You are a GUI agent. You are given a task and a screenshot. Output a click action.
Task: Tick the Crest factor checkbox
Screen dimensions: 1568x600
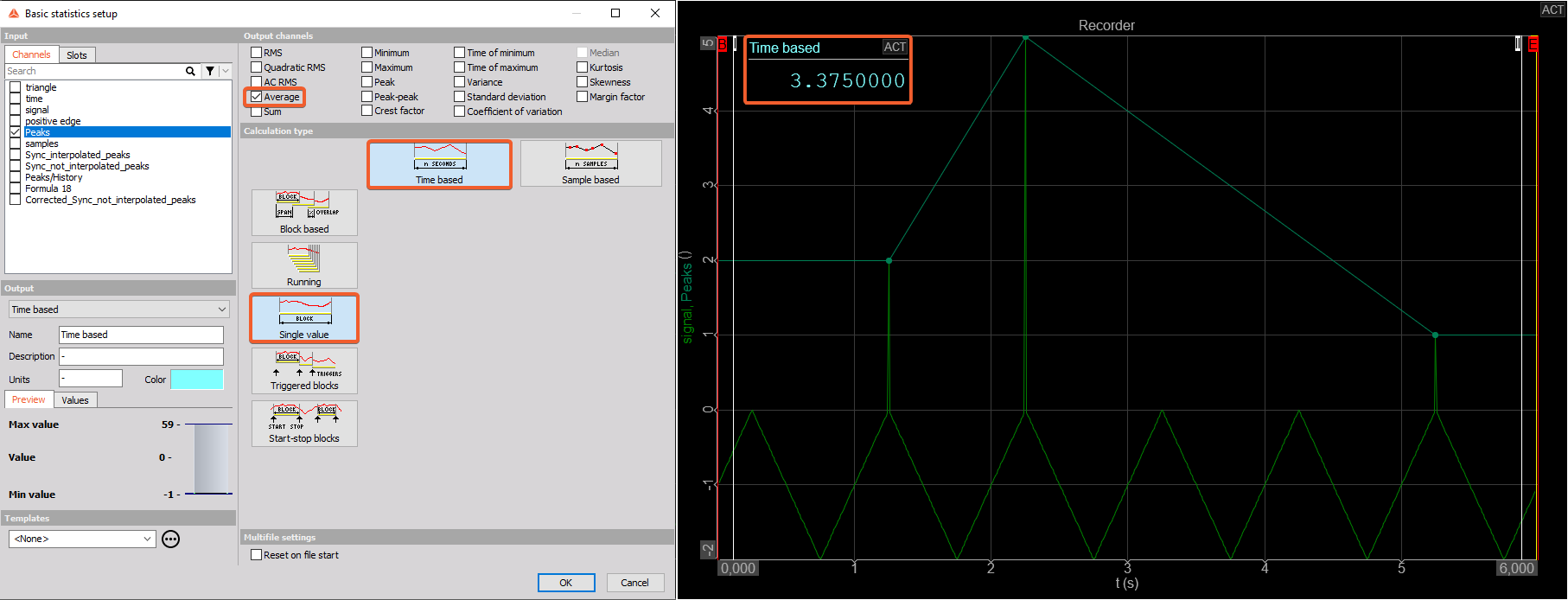coord(367,111)
